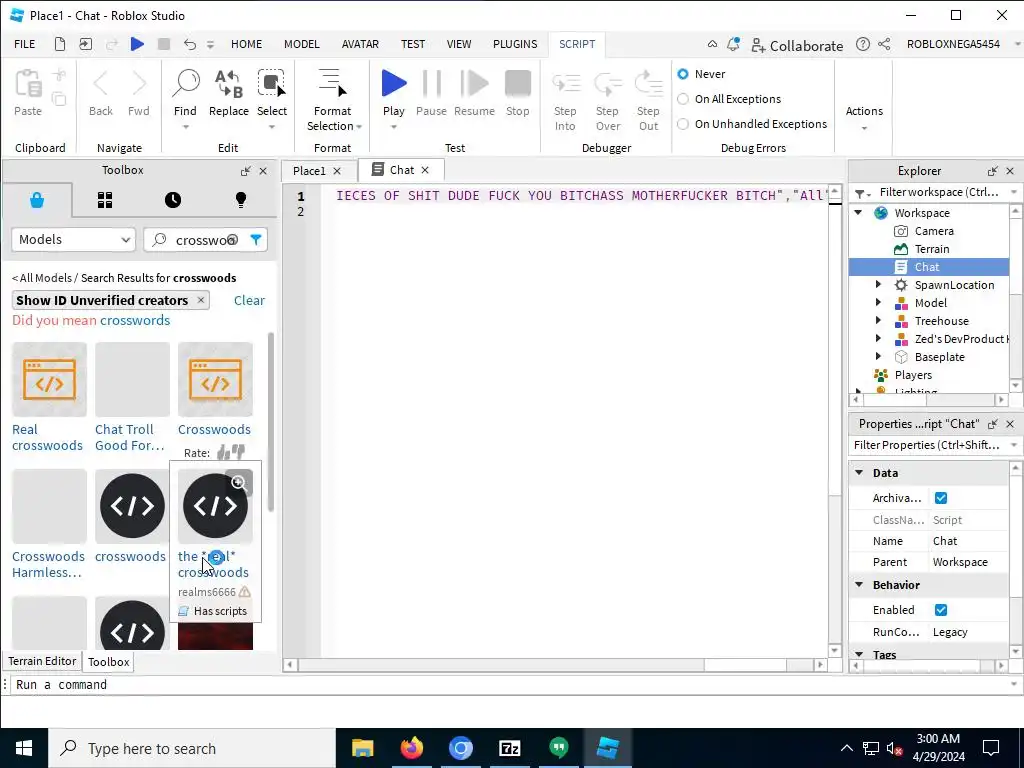The image size is (1024, 768).
Task: Expand the SpawnLocation node
Action: [x=878, y=285]
